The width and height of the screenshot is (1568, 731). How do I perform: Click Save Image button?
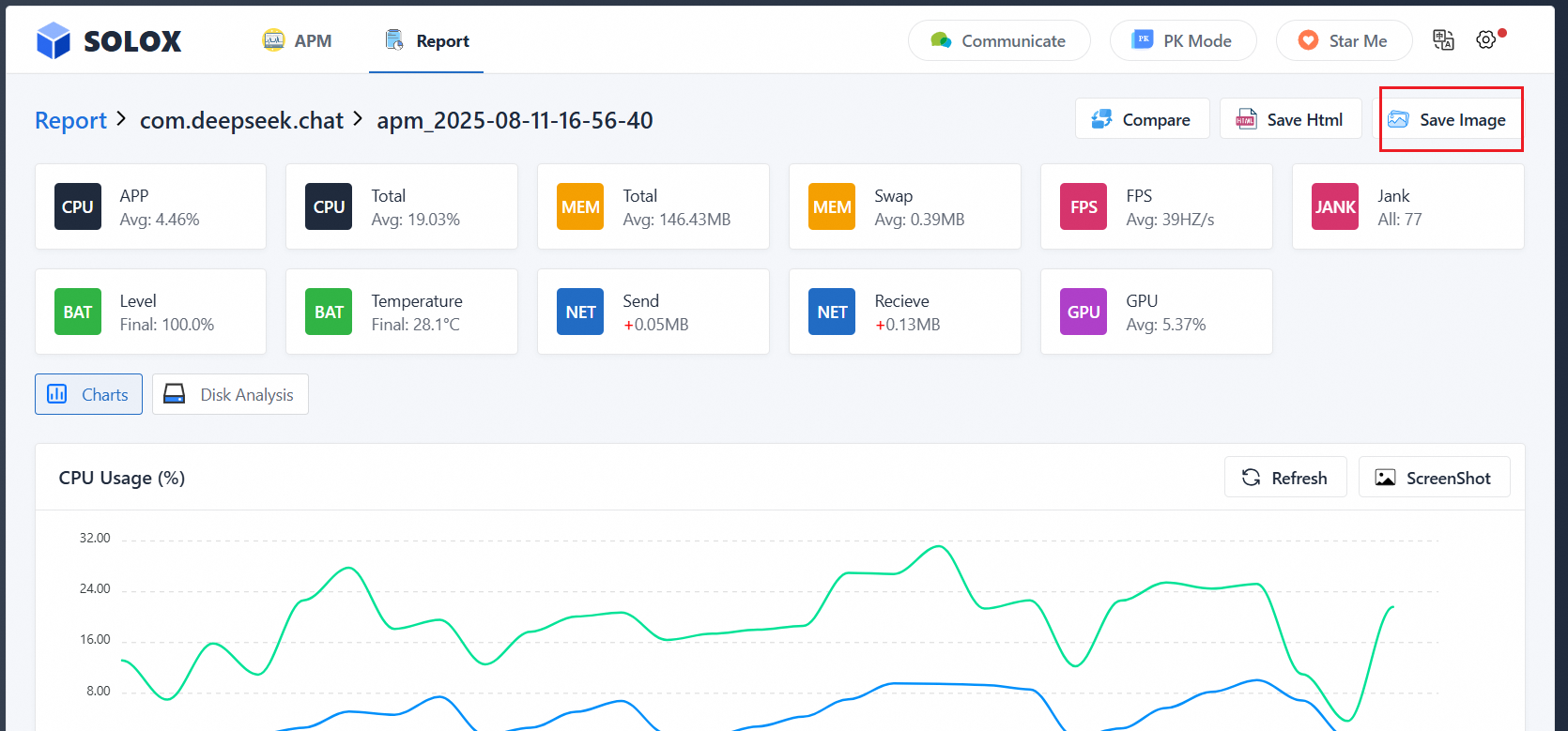[x=1447, y=119]
